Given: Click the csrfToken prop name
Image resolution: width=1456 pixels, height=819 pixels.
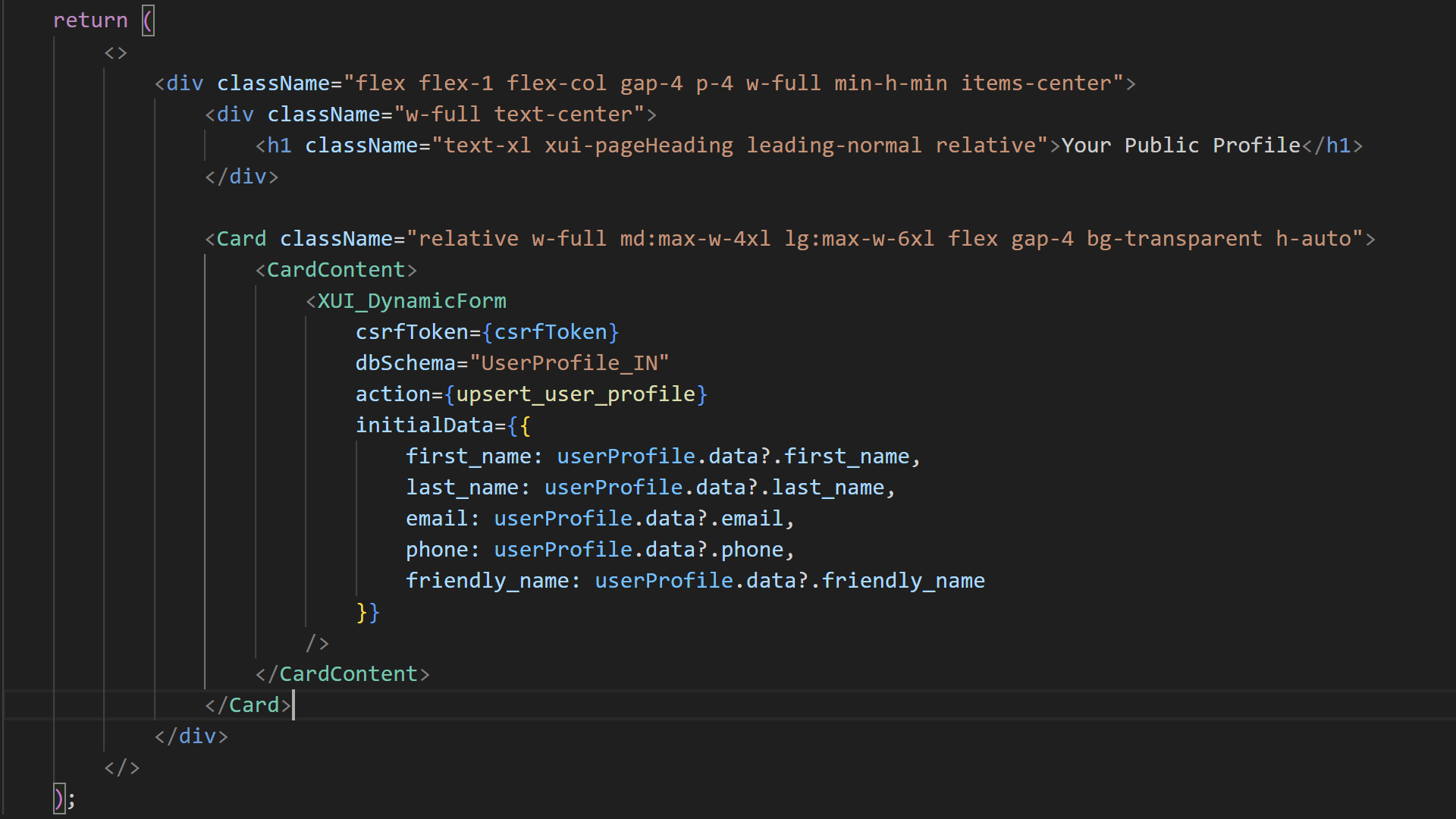Looking at the screenshot, I should coord(412,332).
